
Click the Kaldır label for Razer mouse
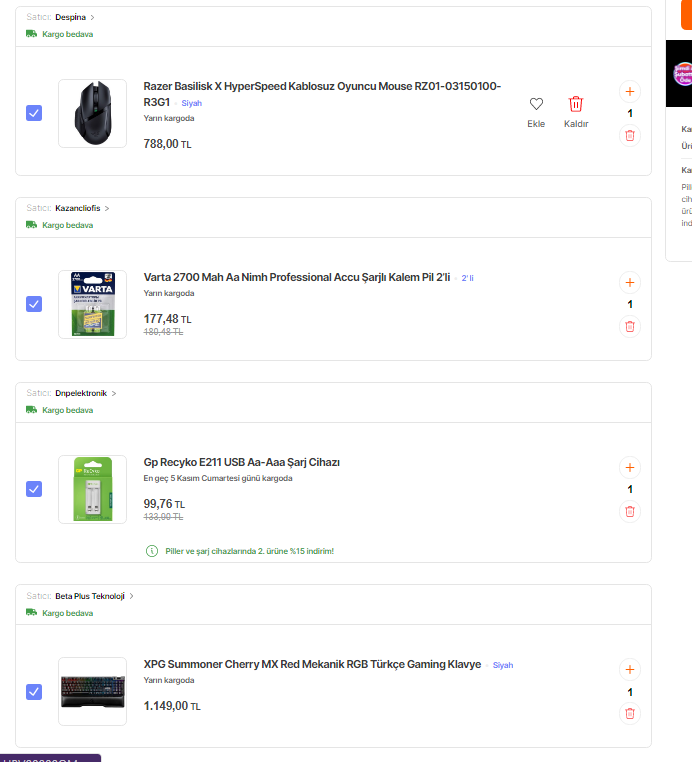tap(576, 124)
